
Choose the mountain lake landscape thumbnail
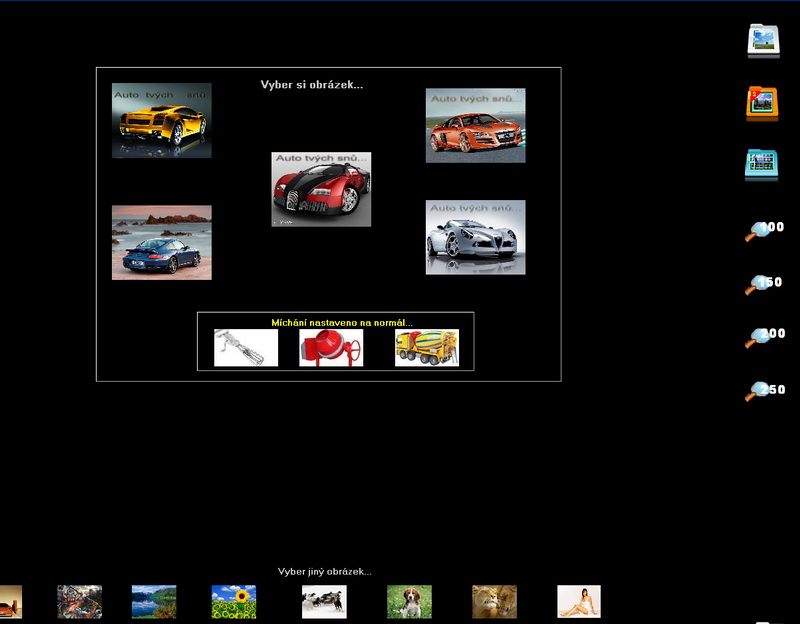[x=154, y=602]
